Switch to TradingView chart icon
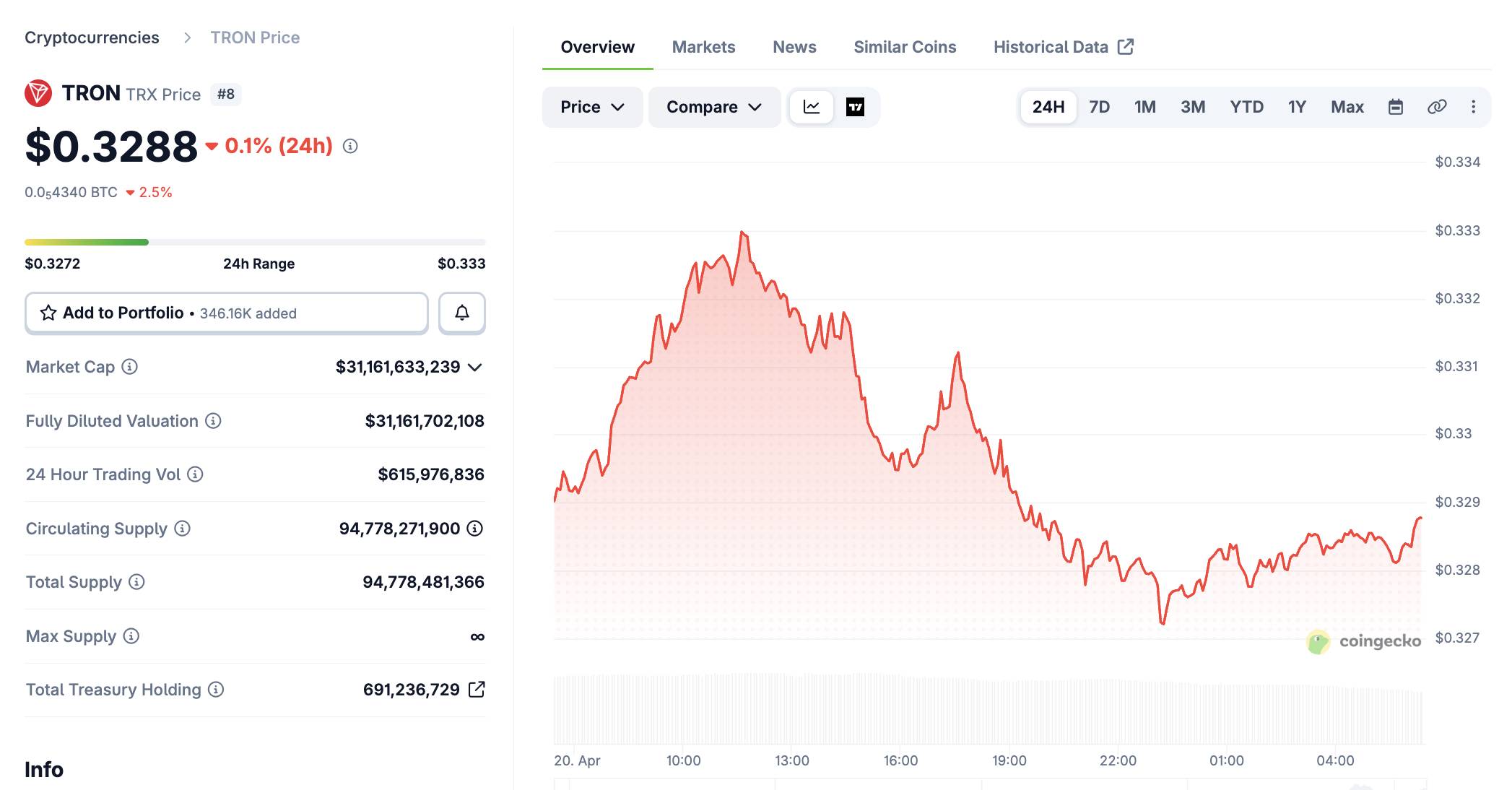Screen dimensions: 1512x790 pyautogui.click(x=855, y=107)
